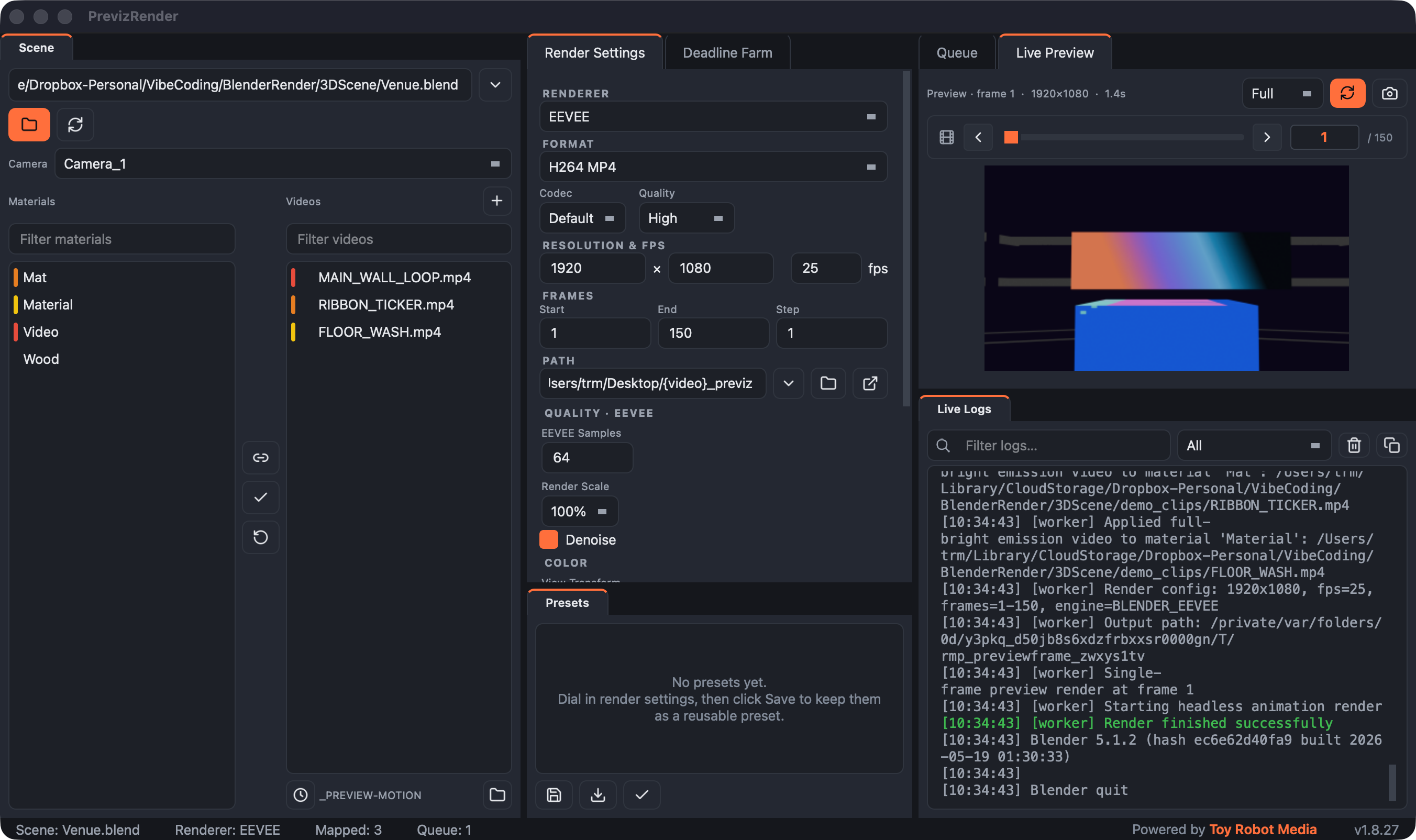Screen dimensions: 1416x840
Task: Click the preview frame slider handle
Action: tap(1011, 137)
